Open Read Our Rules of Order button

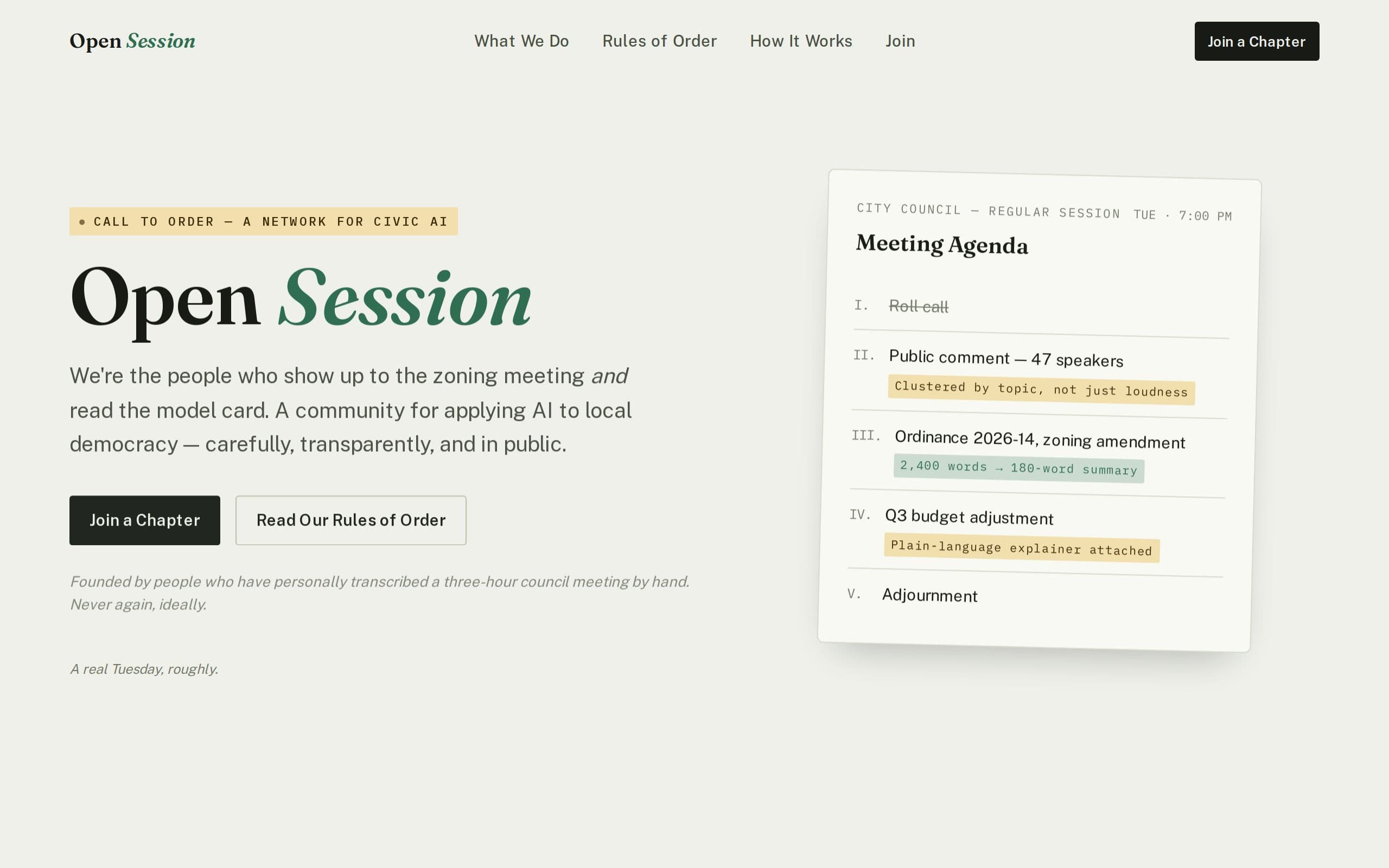(351, 520)
